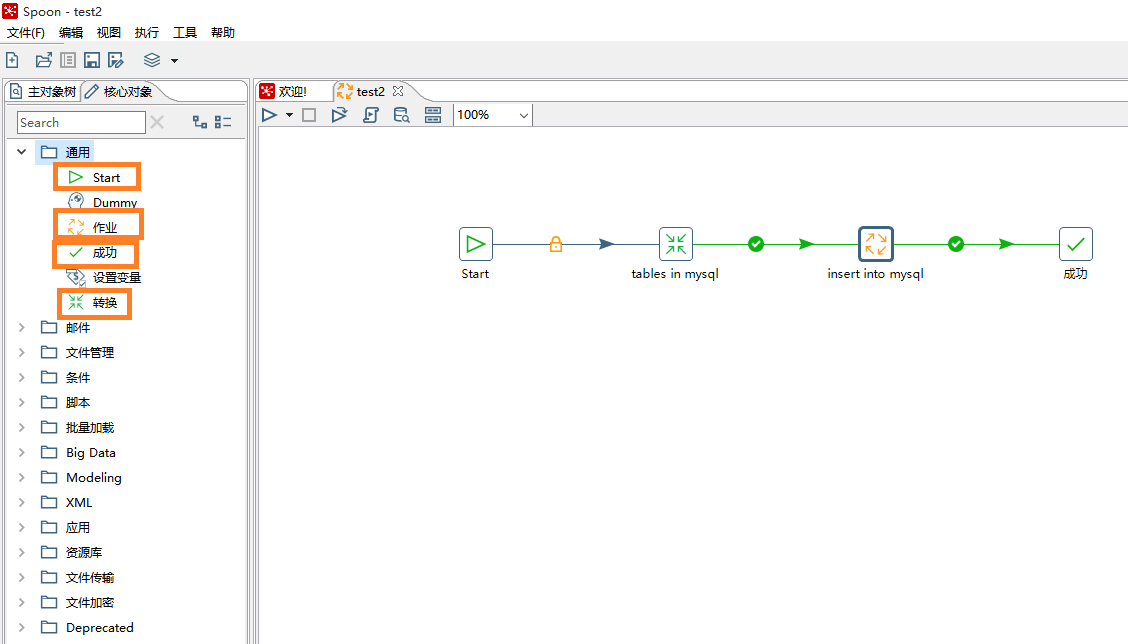Open the 编辑 menu
Image resolution: width=1128 pixels, height=644 pixels.
point(71,32)
